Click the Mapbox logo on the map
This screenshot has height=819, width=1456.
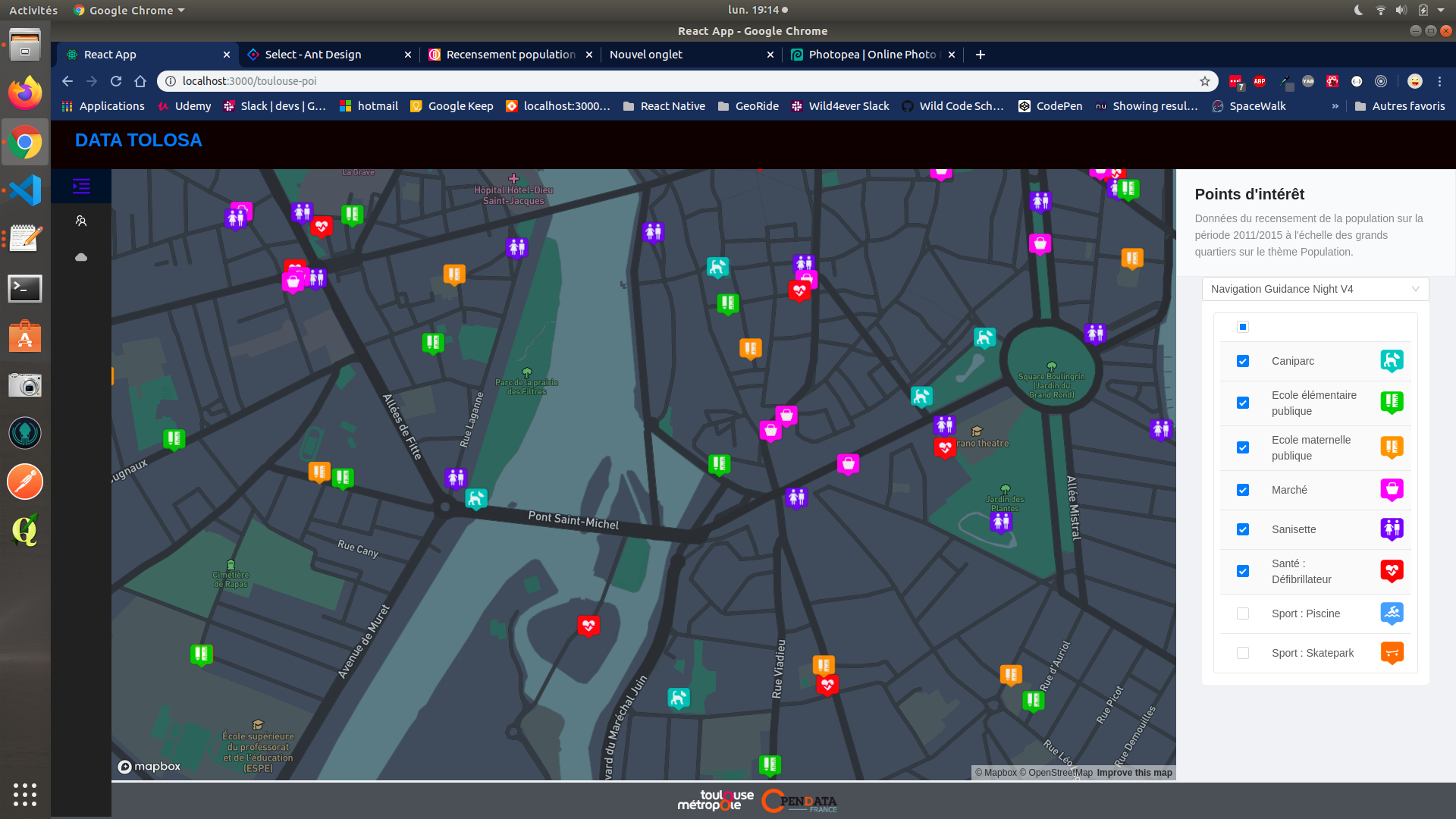click(149, 767)
